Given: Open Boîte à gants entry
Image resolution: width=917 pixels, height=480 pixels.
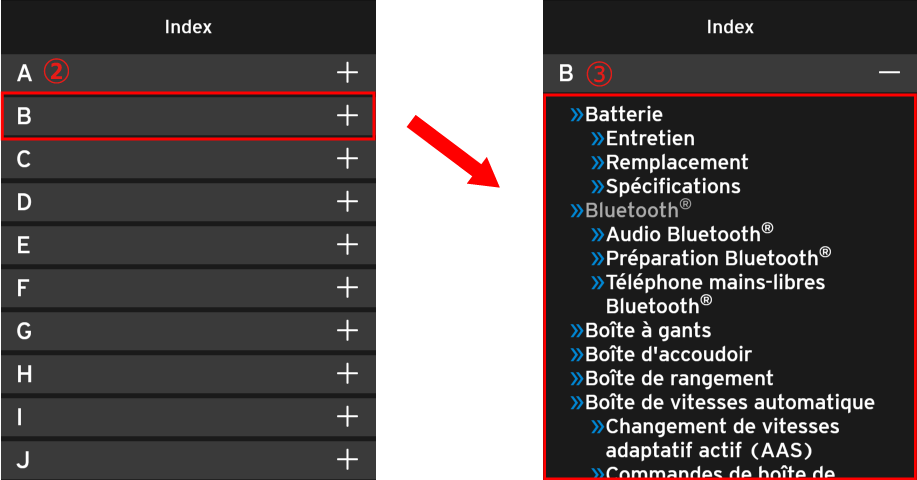Looking at the screenshot, I should [x=647, y=331].
